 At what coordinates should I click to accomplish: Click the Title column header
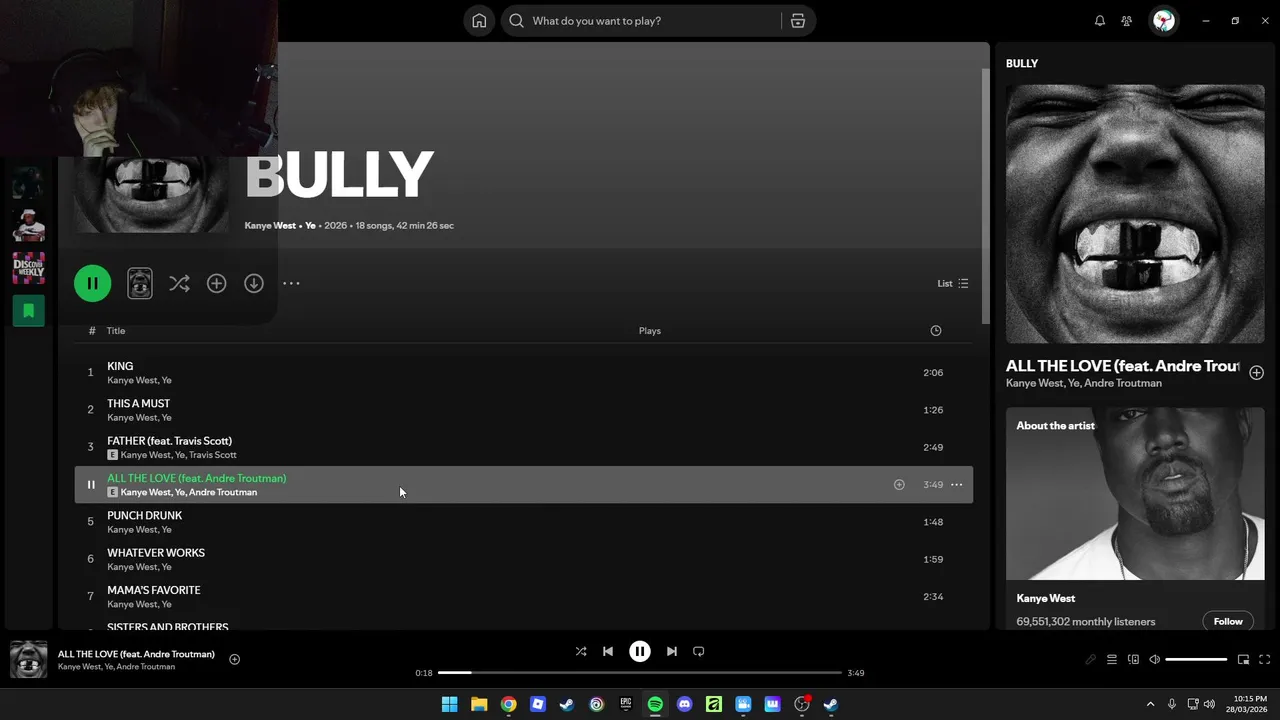pyautogui.click(x=116, y=331)
